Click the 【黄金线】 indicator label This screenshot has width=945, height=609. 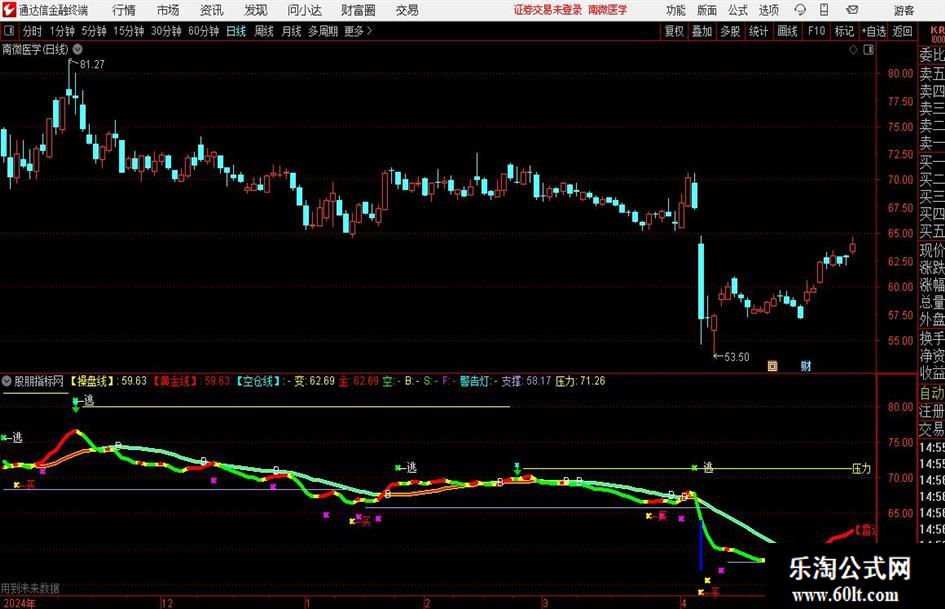(x=175, y=381)
